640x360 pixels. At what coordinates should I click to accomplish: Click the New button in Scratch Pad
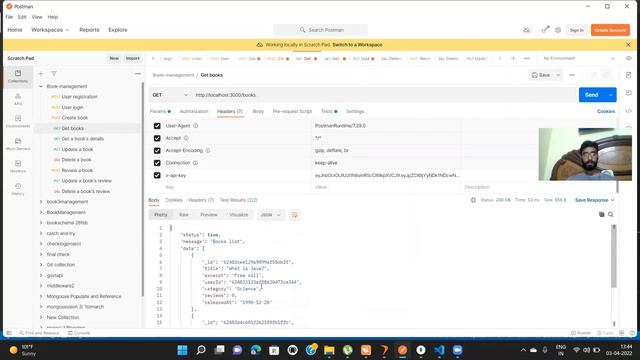[114, 58]
